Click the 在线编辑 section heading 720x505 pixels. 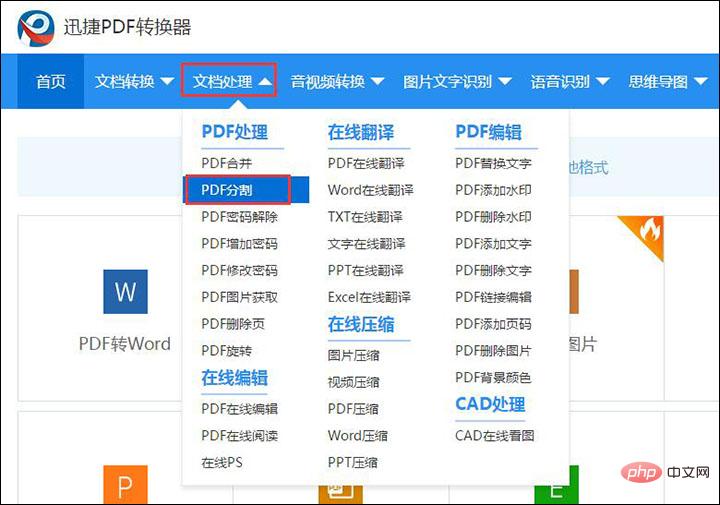[235, 377]
